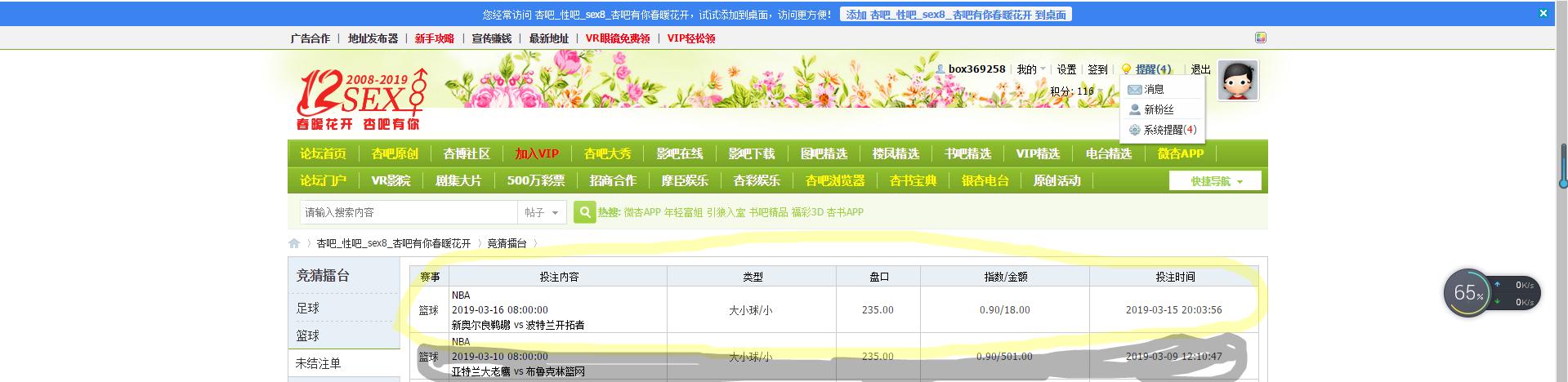The height and width of the screenshot is (382, 1568).
Task: Expand the 快捷导航 quick navigation dropdown
Action: click(x=1215, y=181)
